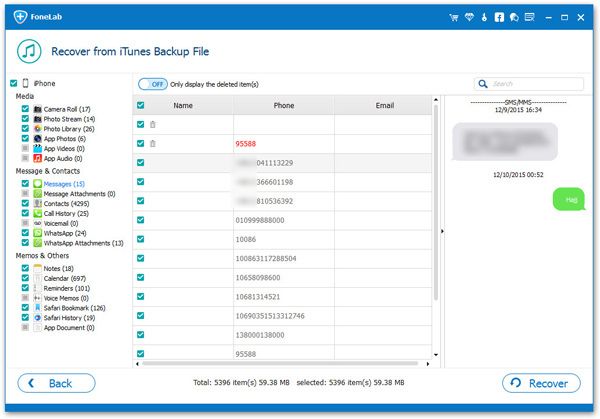Click the music note iTunes icon
The image size is (600, 419).
coord(29,51)
